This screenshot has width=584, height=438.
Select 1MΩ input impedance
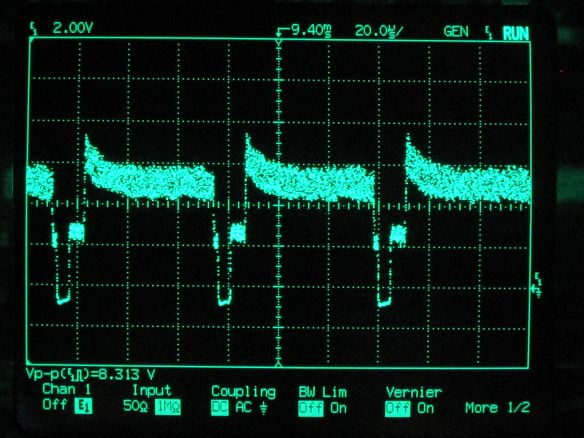168,407
